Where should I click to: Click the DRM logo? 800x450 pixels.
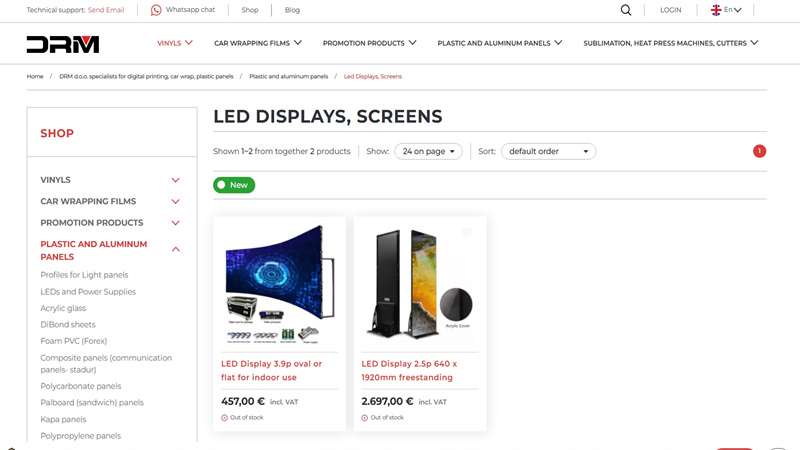63,44
